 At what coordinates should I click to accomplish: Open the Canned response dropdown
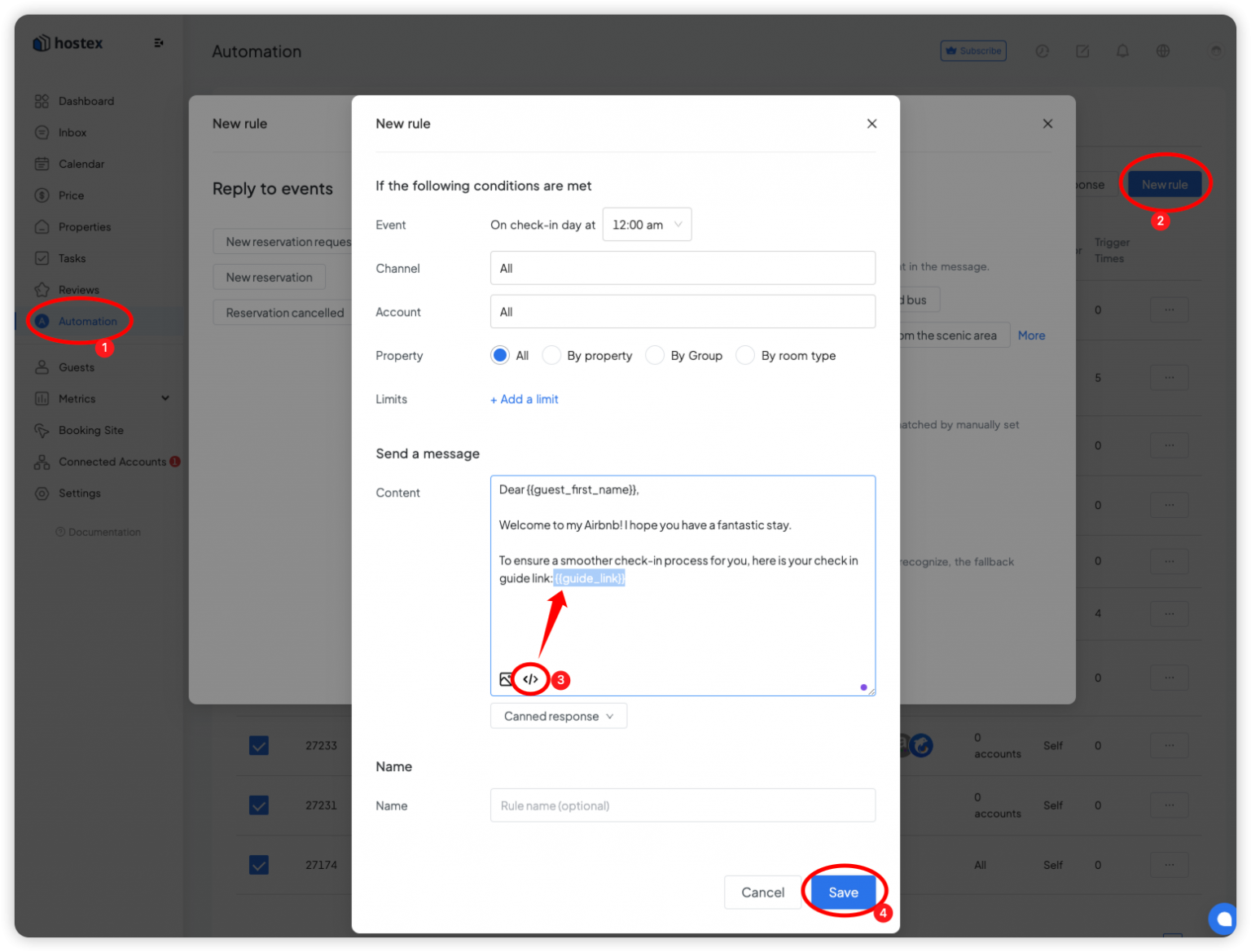click(x=559, y=717)
